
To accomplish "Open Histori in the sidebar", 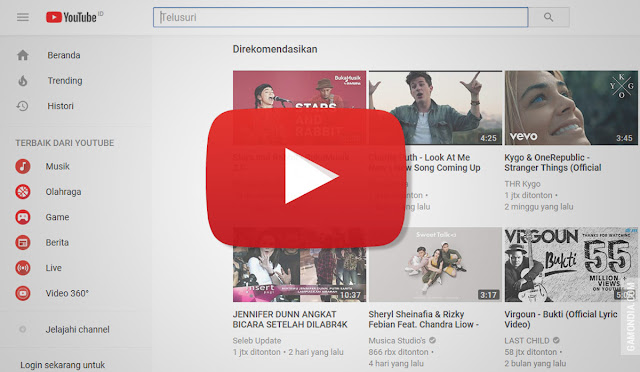I will pos(60,106).
